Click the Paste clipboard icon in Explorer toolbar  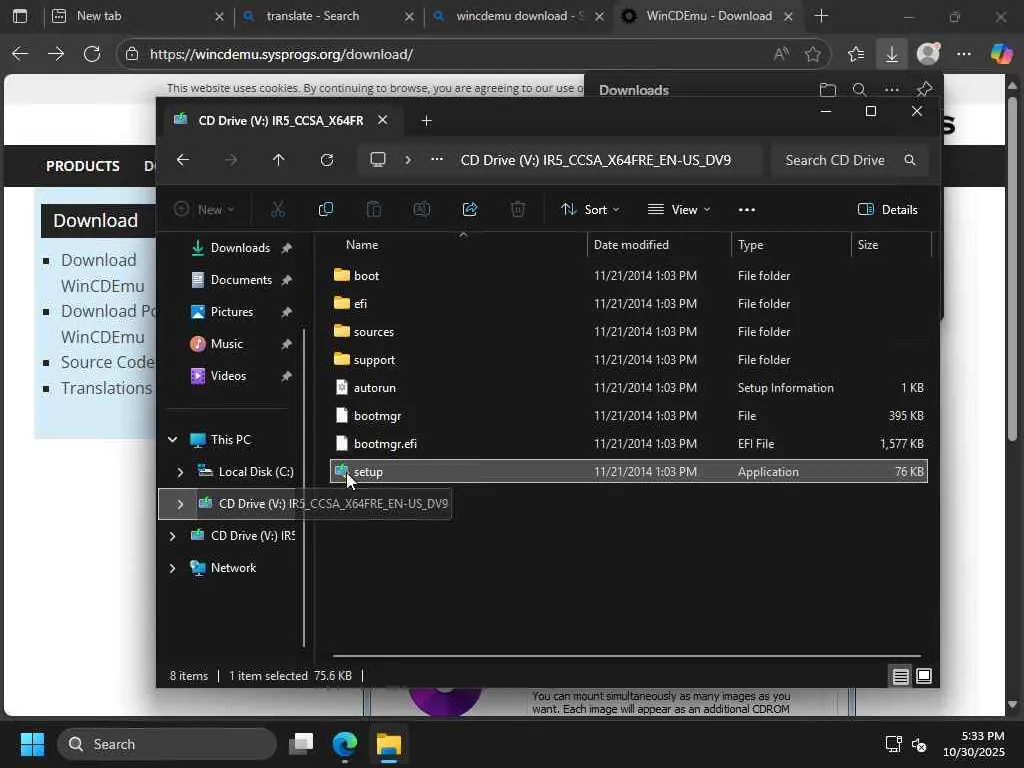374,209
